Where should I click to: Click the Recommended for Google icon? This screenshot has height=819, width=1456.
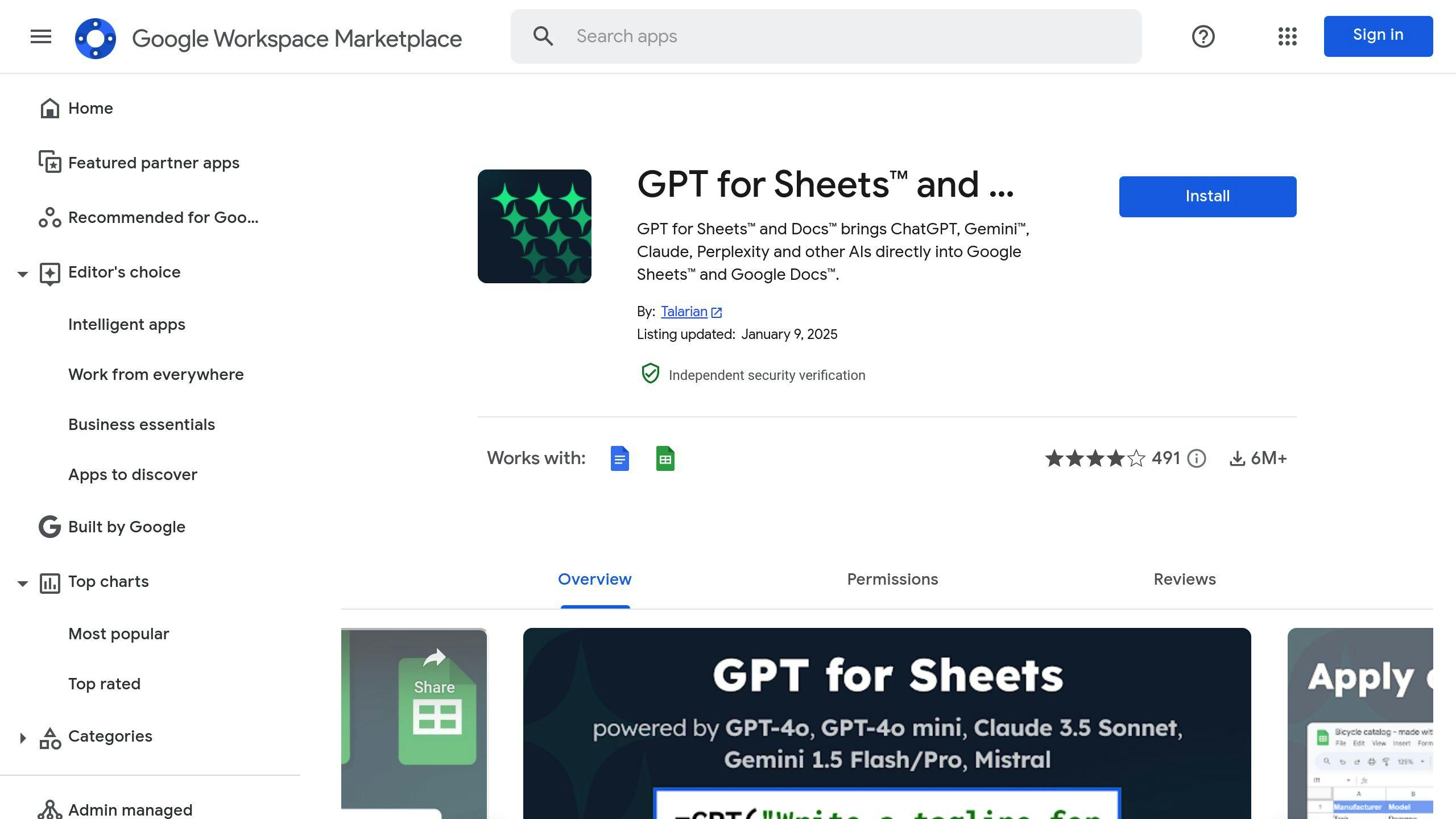pos(49,217)
